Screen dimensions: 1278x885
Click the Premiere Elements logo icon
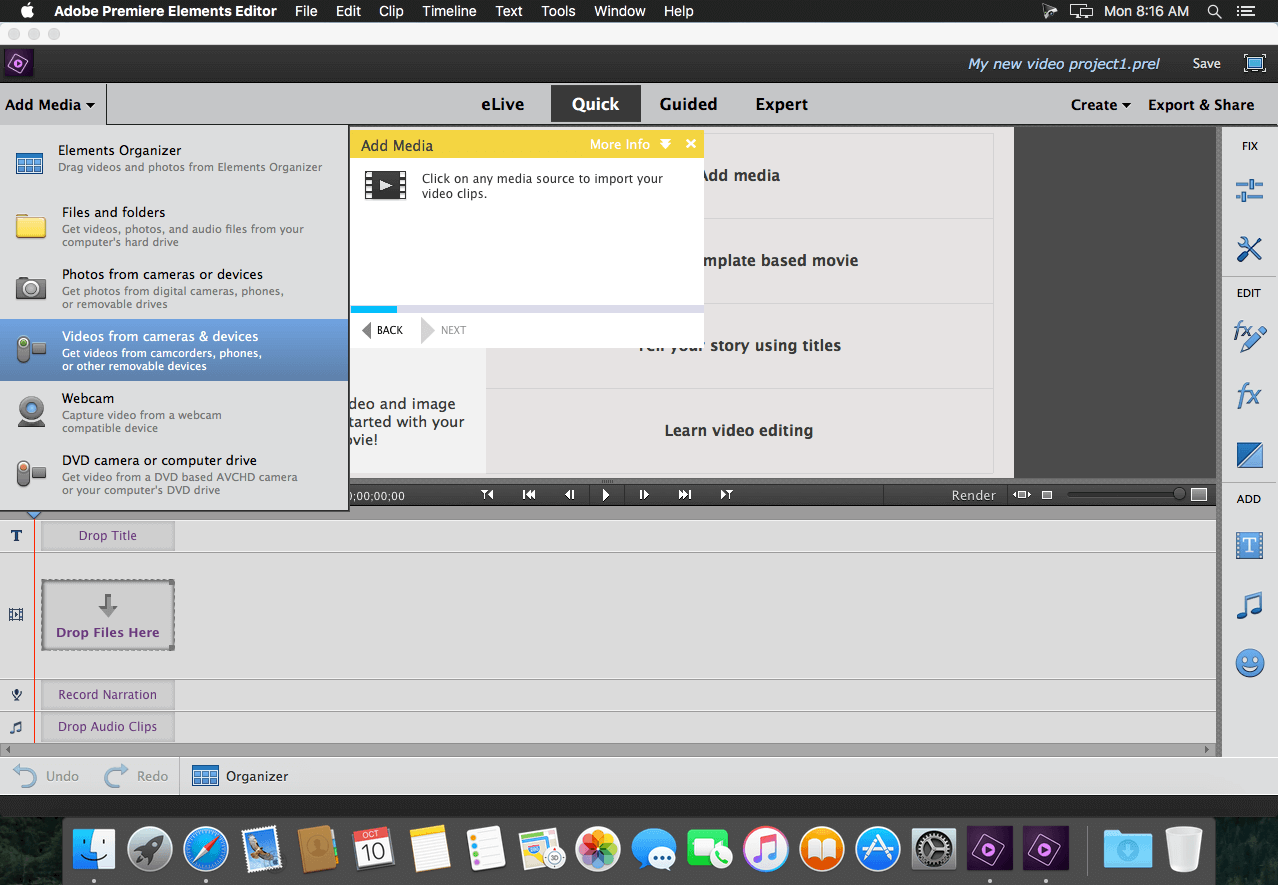coord(19,64)
